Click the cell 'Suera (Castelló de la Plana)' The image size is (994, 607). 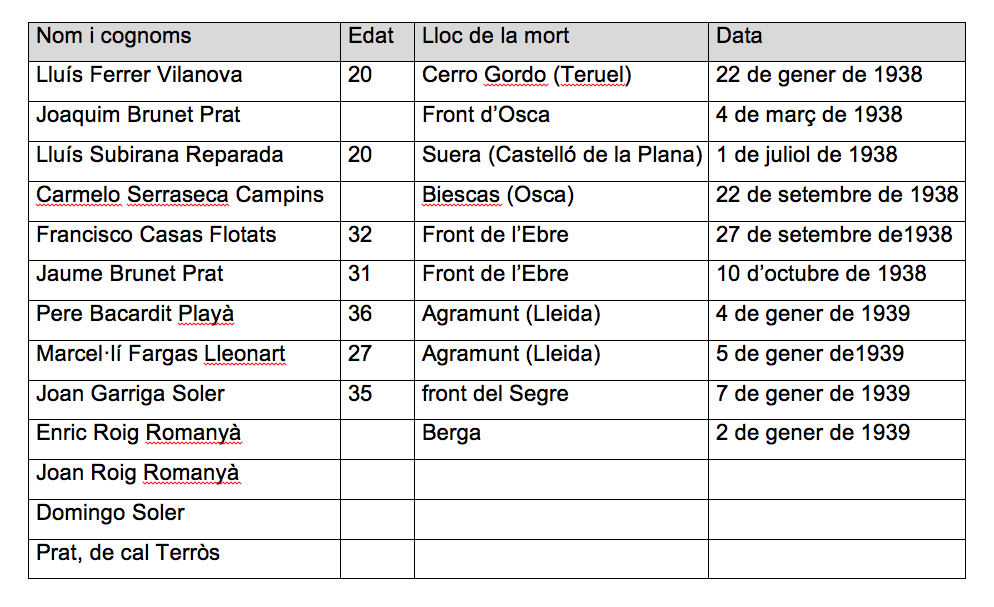point(561,161)
